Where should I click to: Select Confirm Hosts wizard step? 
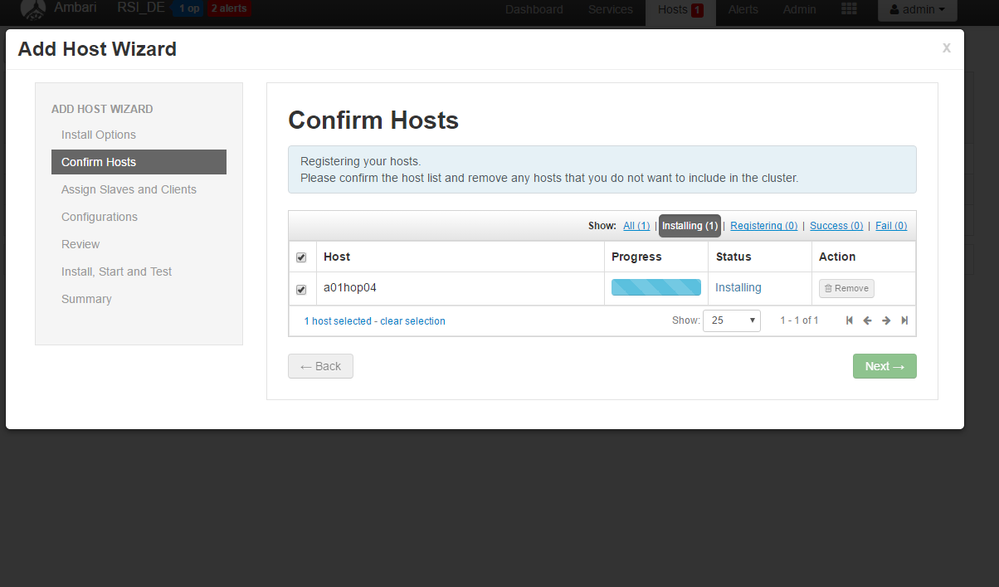tap(138, 162)
